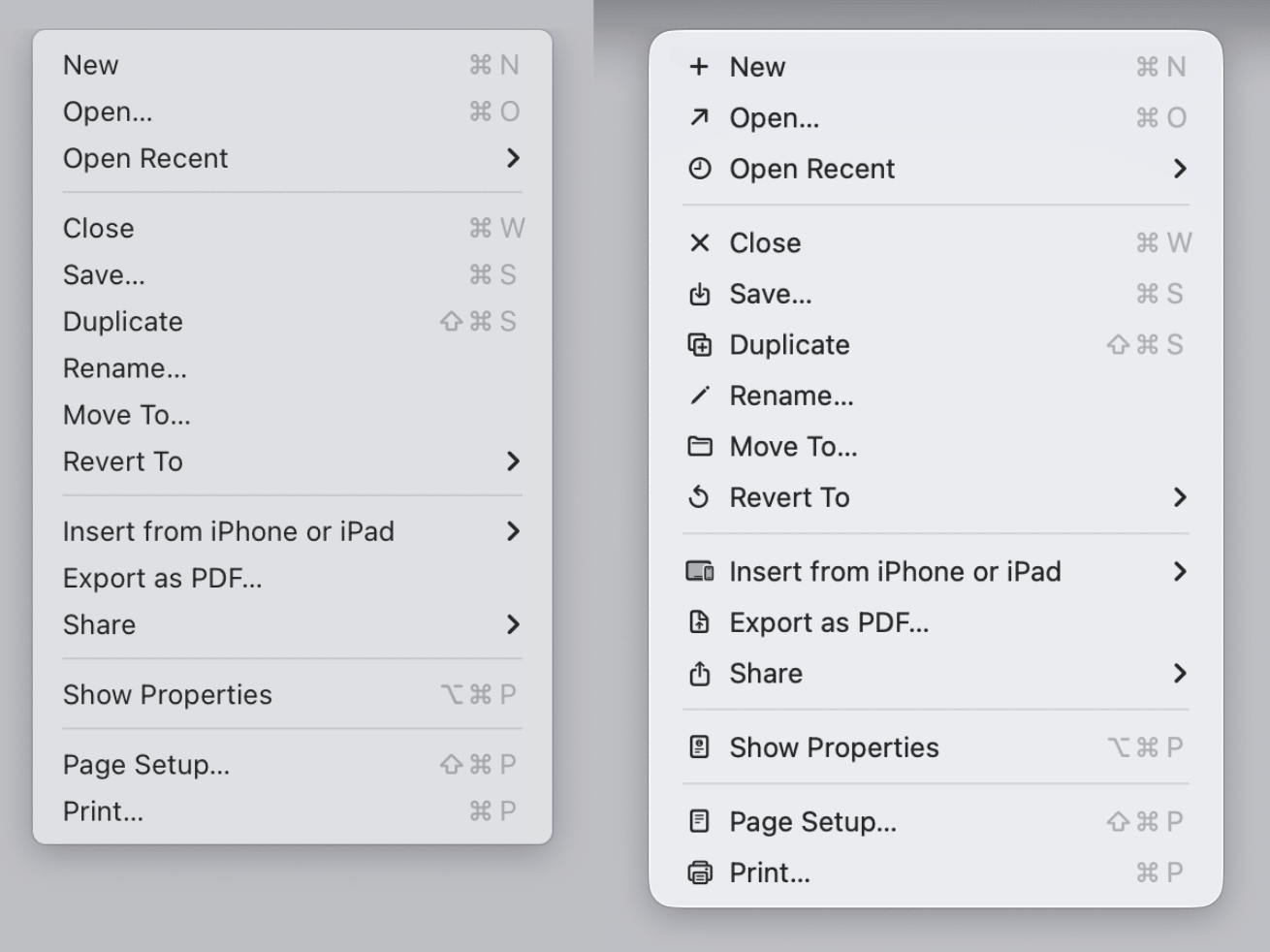This screenshot has width=1270, height=952.
Task: Expand Insert from iPhone chevron in icon menu
Action: pyautogui.click(x=1179, y=572)
